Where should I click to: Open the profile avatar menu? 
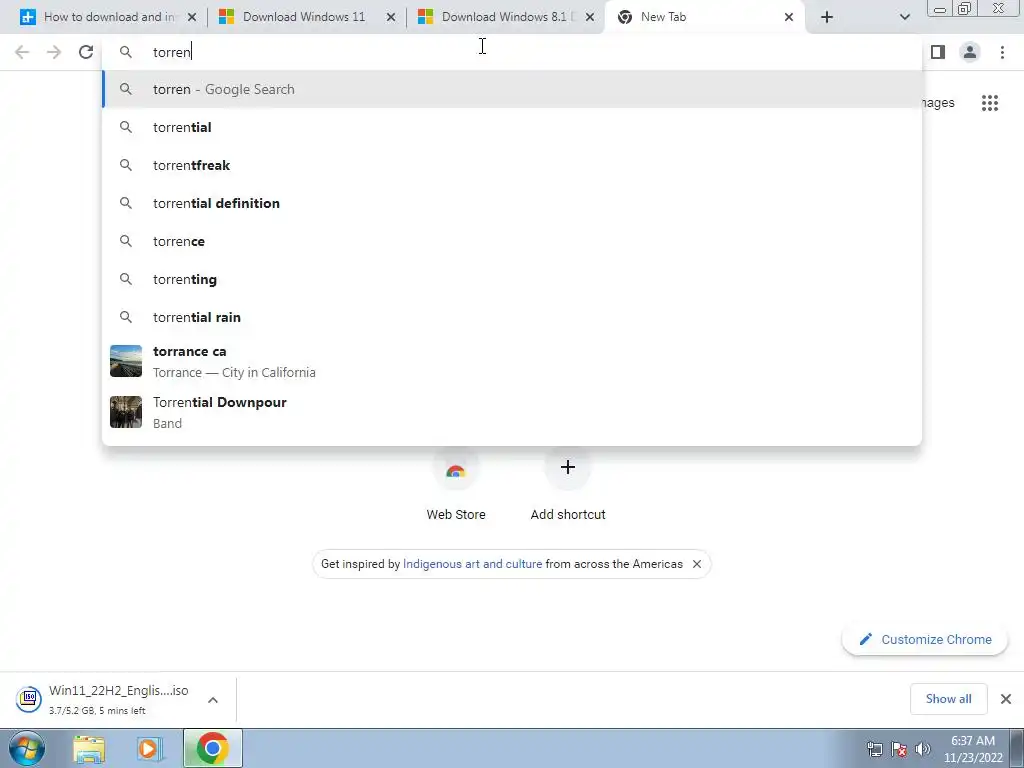click(970, 52)
